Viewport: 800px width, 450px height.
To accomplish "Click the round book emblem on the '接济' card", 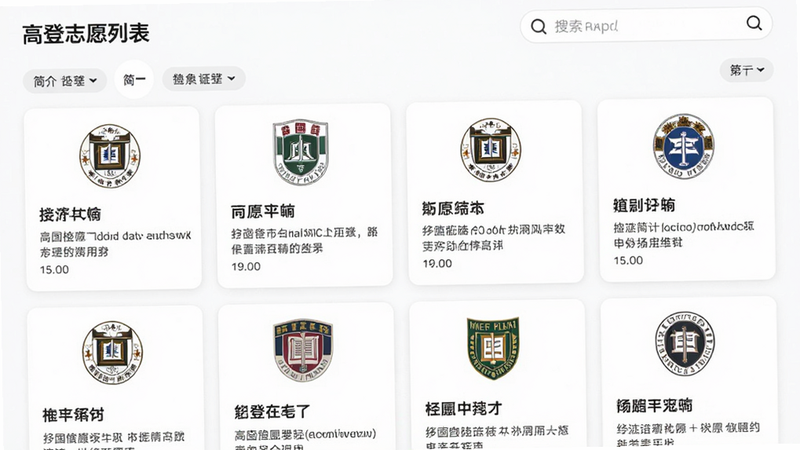I will [x=110, y=156].
